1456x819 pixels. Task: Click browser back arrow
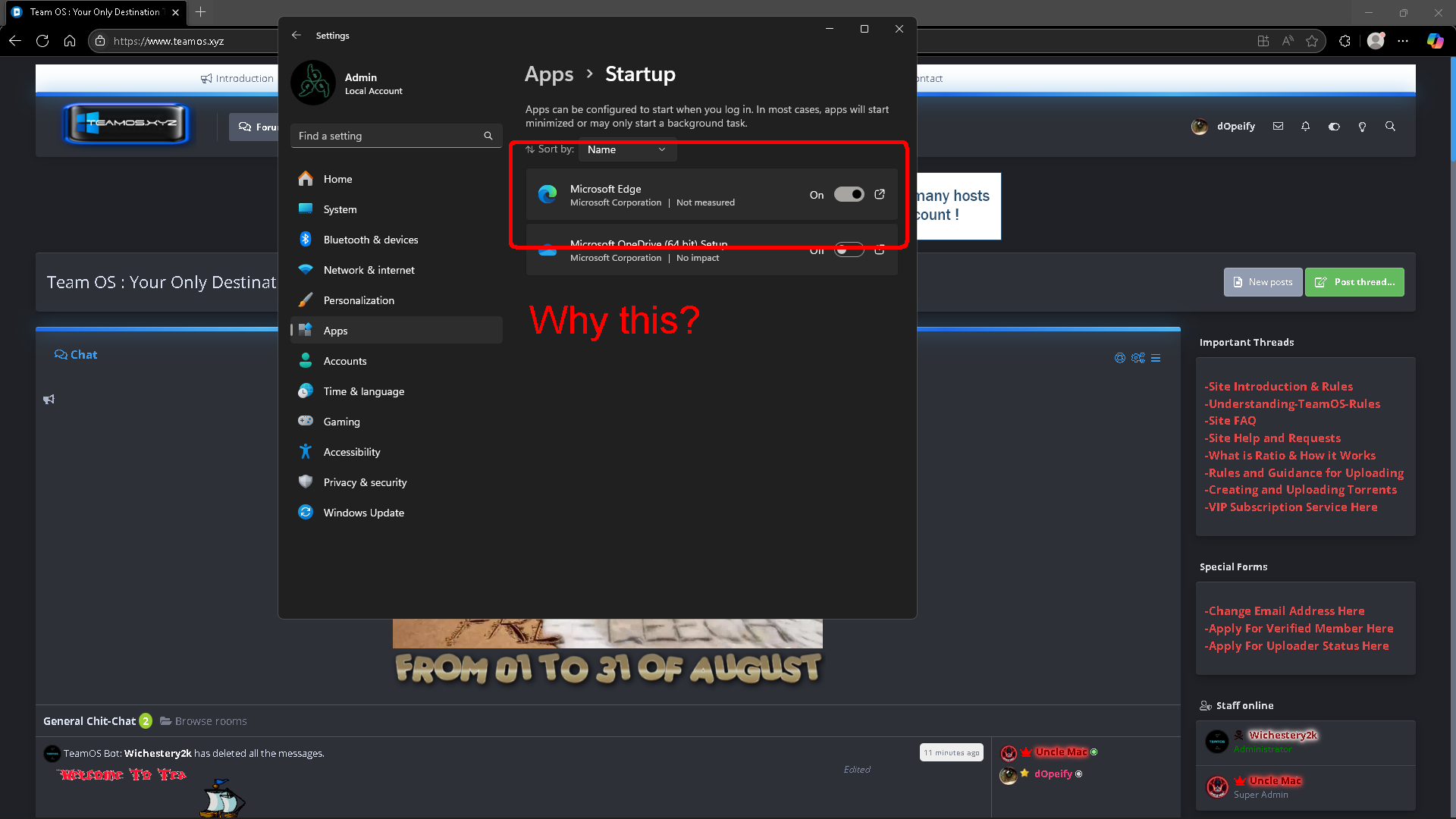[x=15, y=41]
